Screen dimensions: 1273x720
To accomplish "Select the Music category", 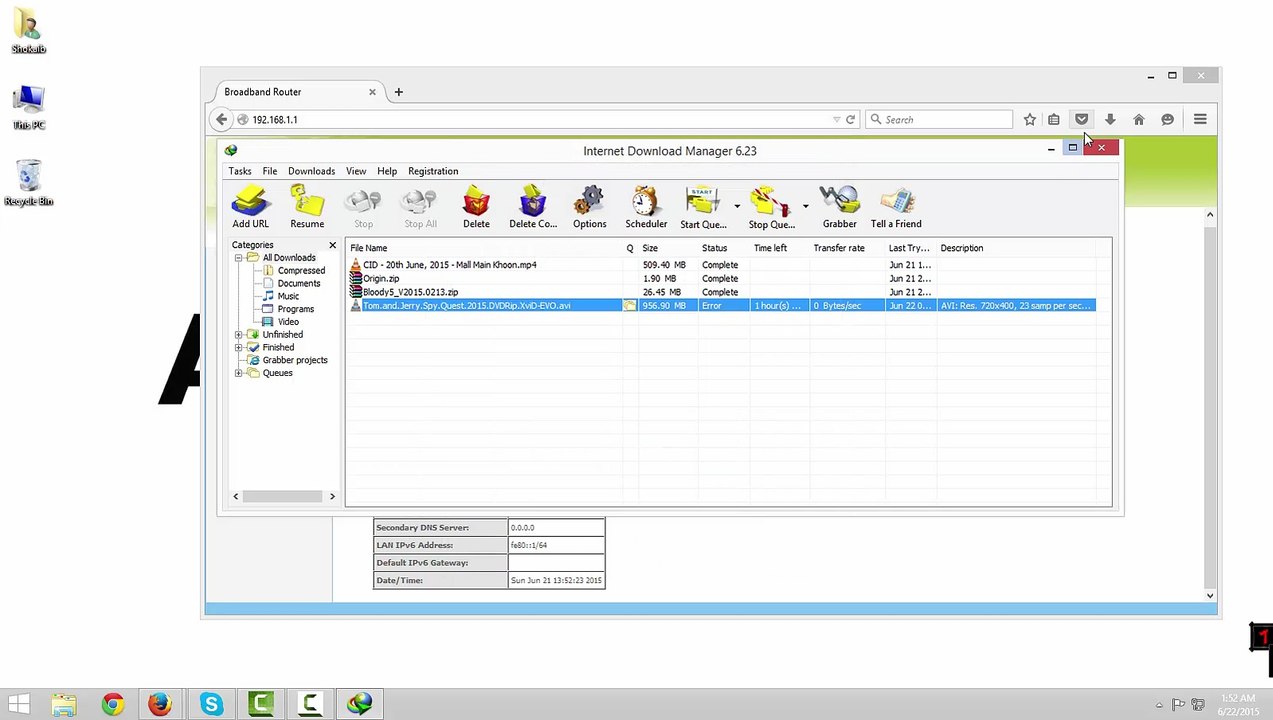I will pos(288,296).
